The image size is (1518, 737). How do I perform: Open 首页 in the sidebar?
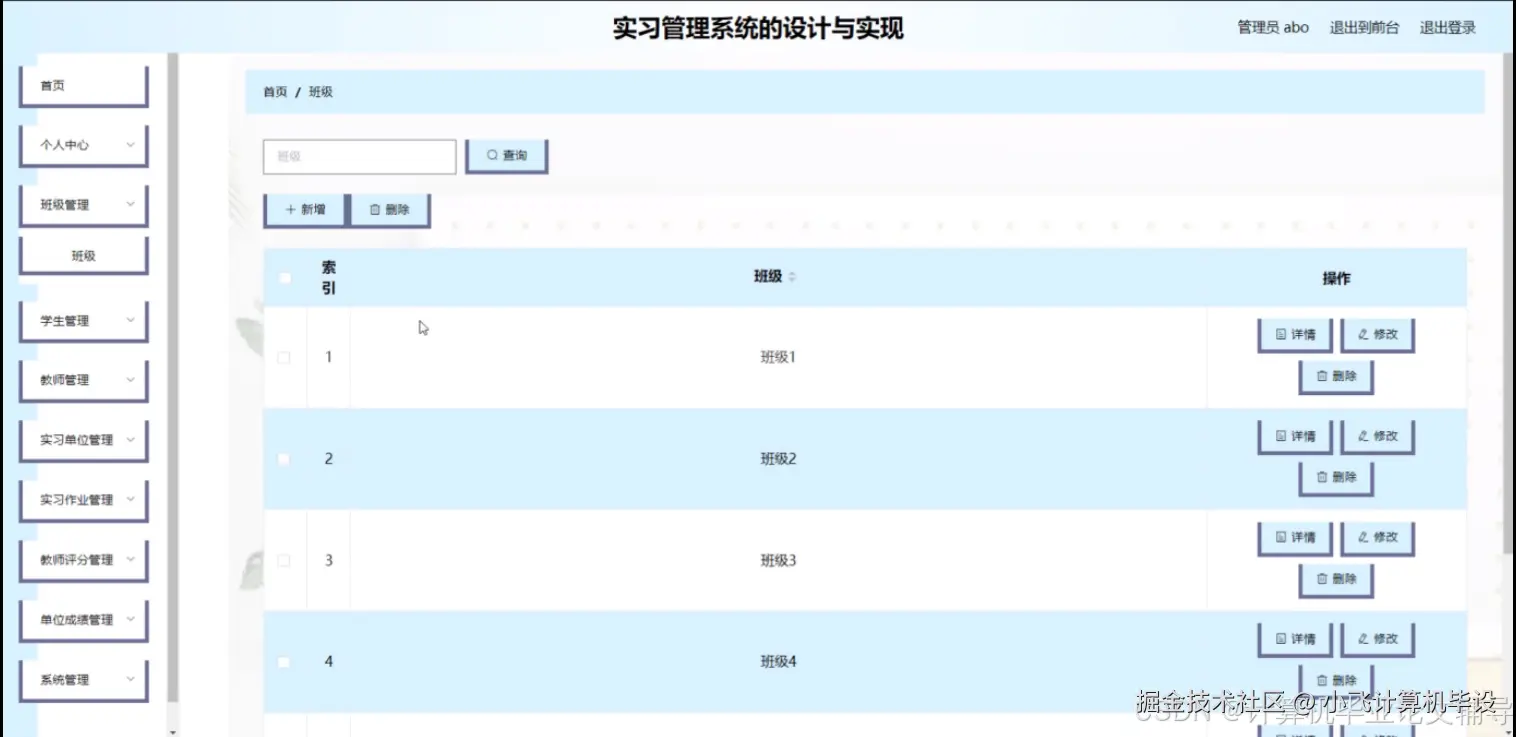[x=84, y=86]
